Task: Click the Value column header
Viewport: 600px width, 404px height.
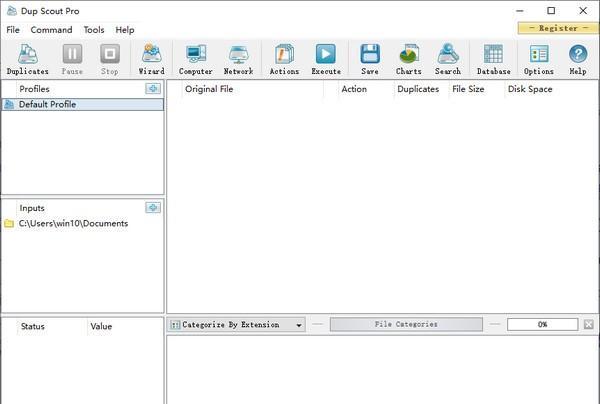Action: [126, 326]
